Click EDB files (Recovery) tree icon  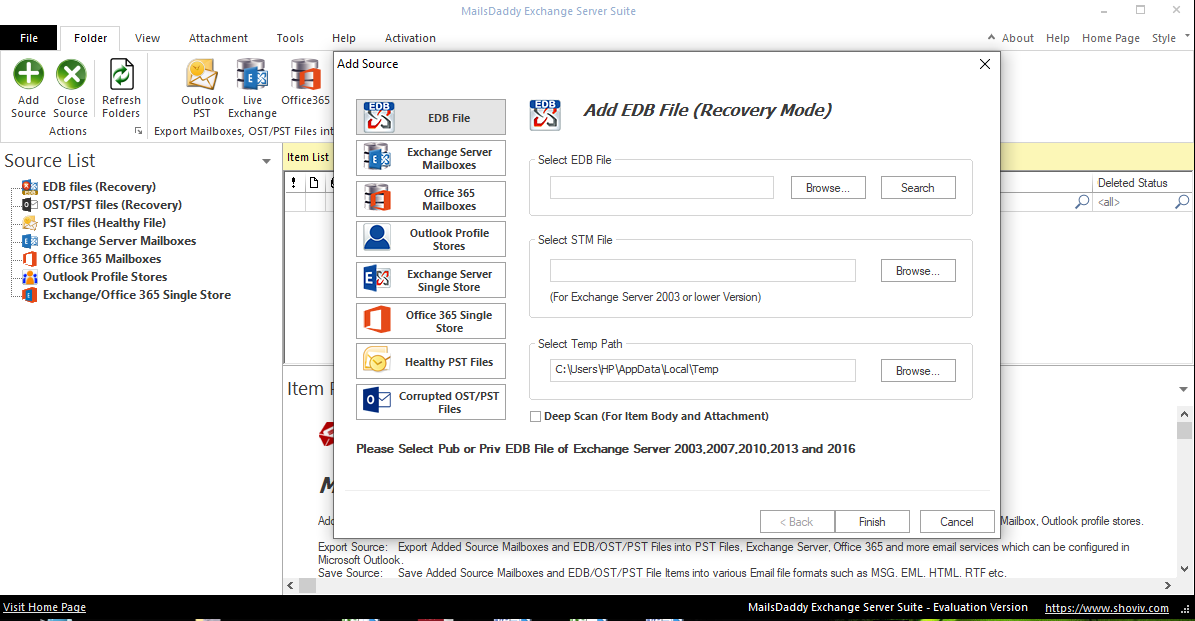point(30,187)
